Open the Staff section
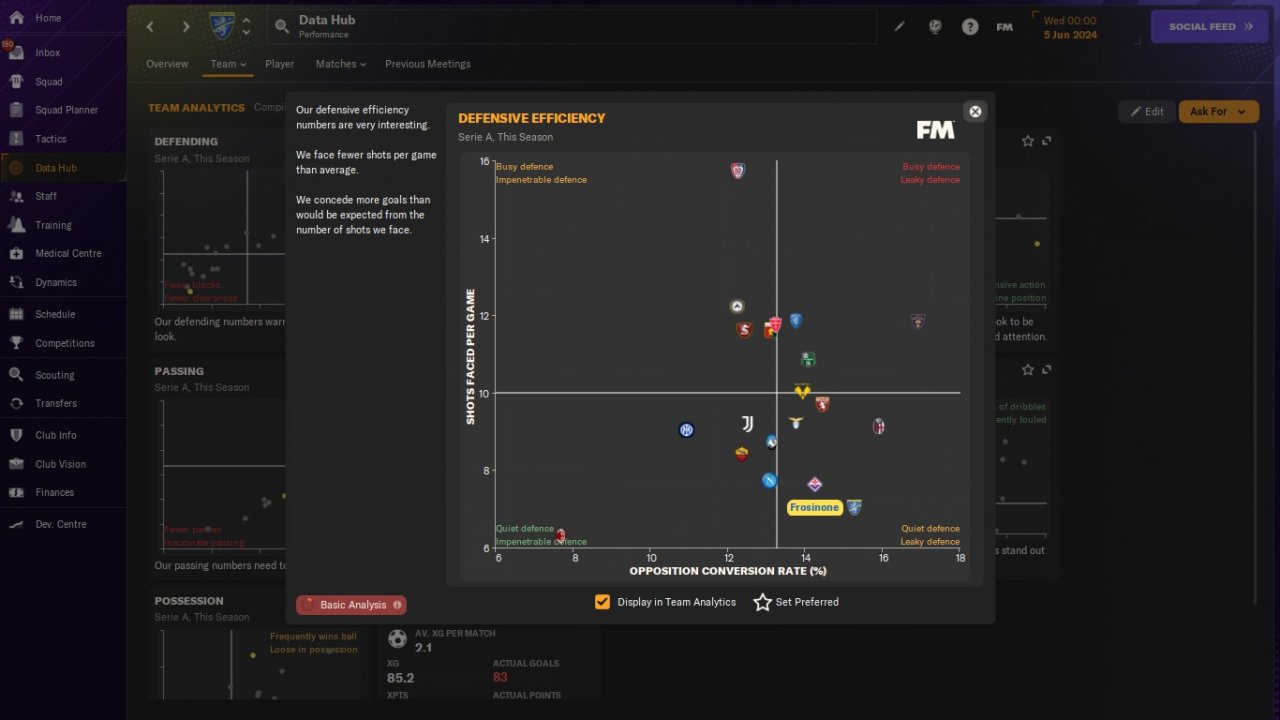 pos(46,196)
